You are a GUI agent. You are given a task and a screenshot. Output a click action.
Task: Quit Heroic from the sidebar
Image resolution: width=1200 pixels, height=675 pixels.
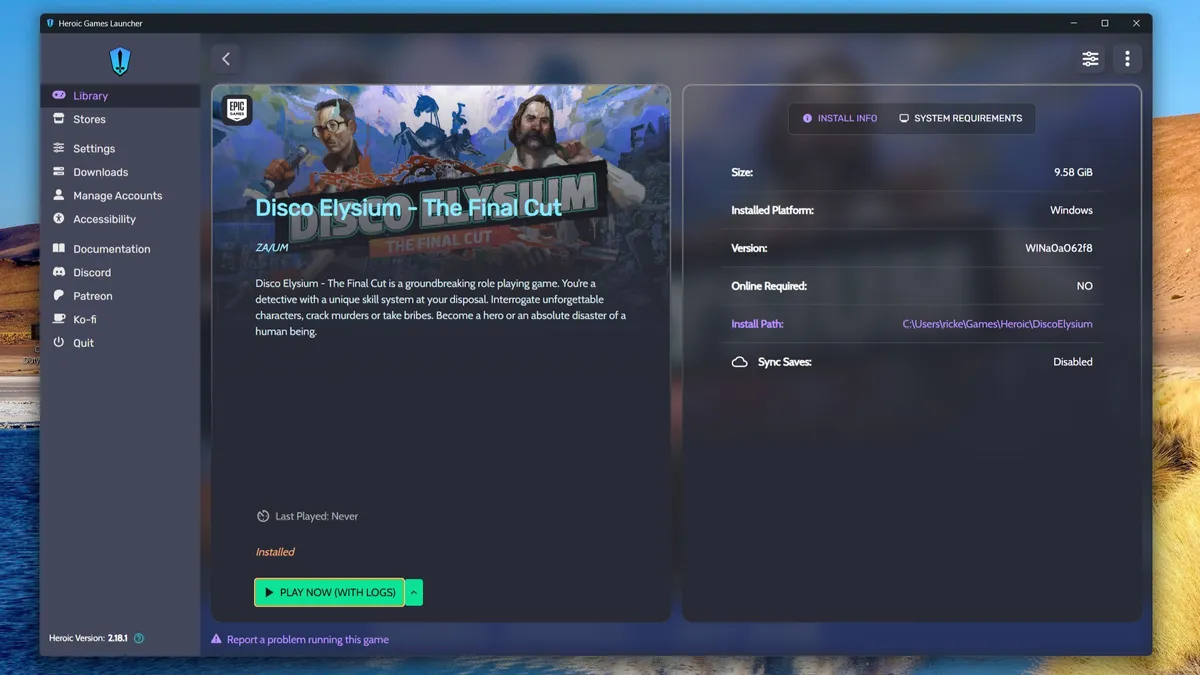pos(120,343)
